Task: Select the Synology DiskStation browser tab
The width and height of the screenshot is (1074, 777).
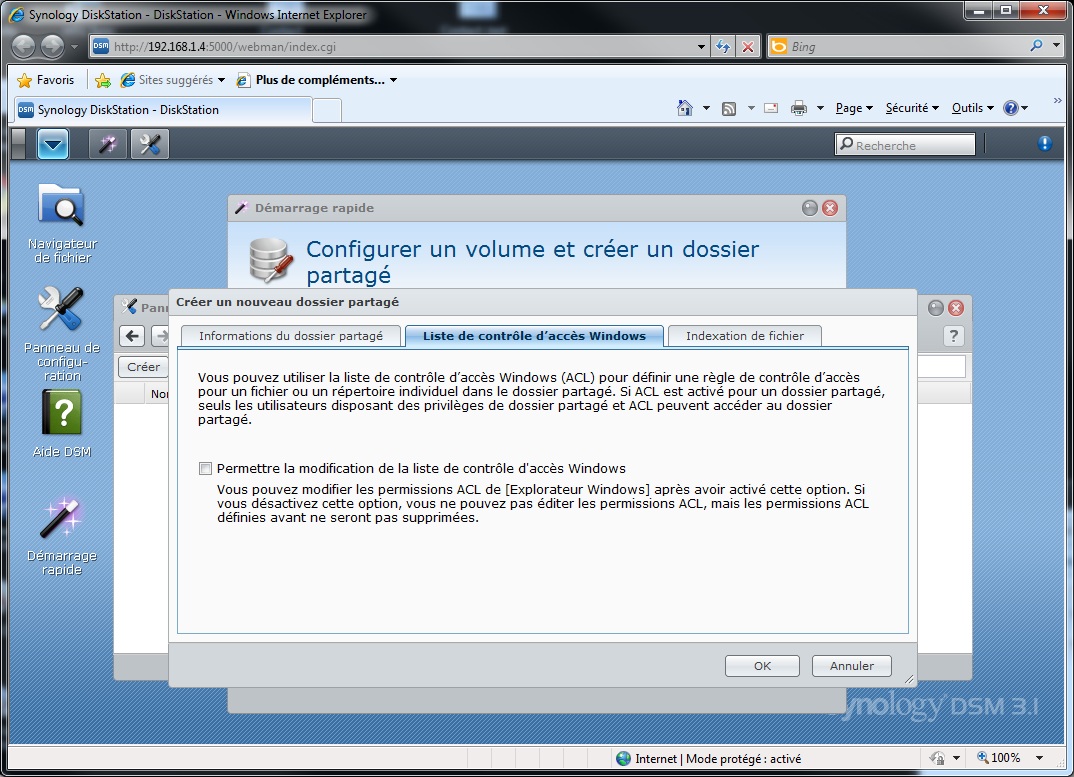Action: (x=162, y=110)
